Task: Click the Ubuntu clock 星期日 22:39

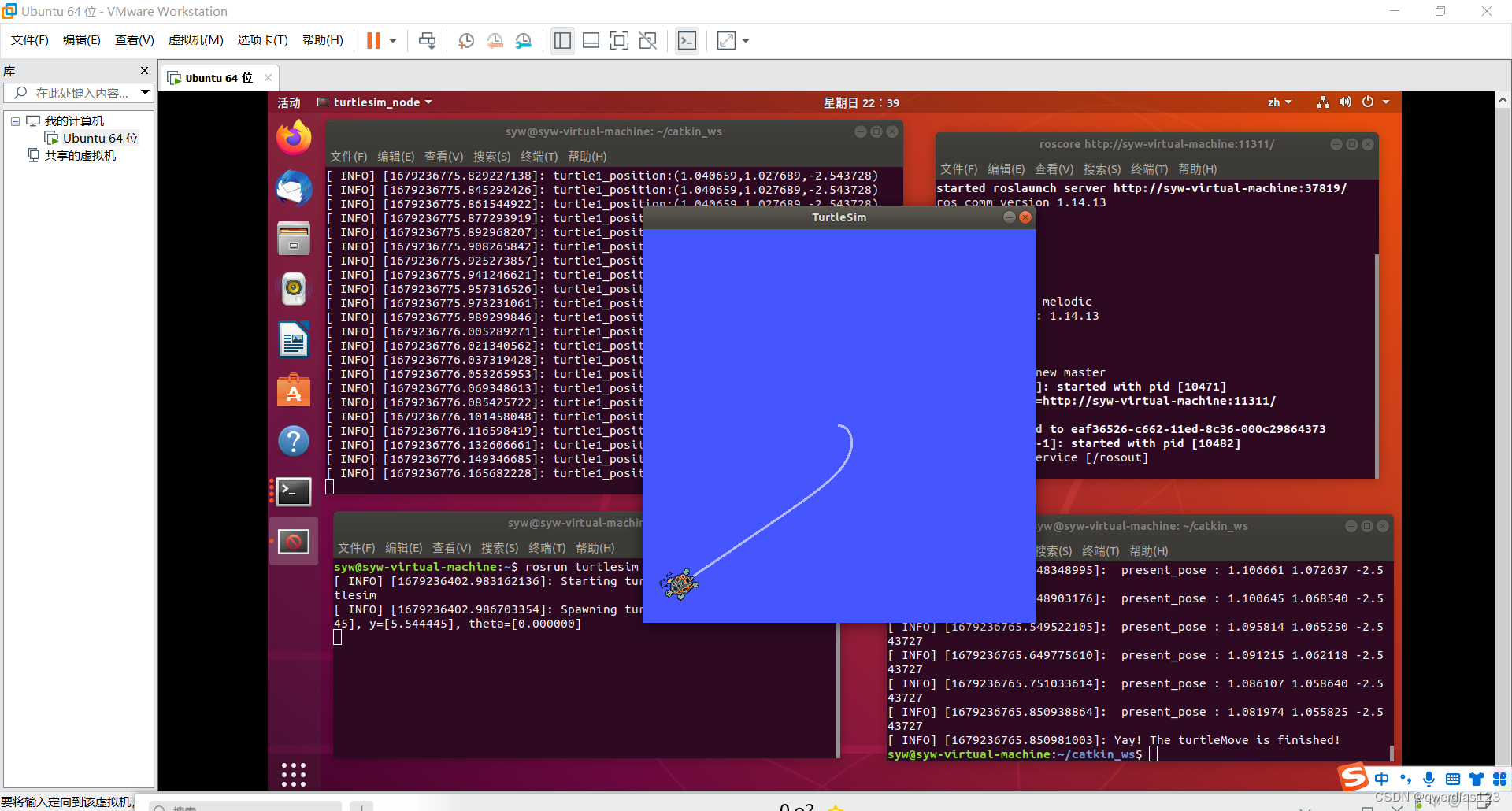Action: coord(862,102)
